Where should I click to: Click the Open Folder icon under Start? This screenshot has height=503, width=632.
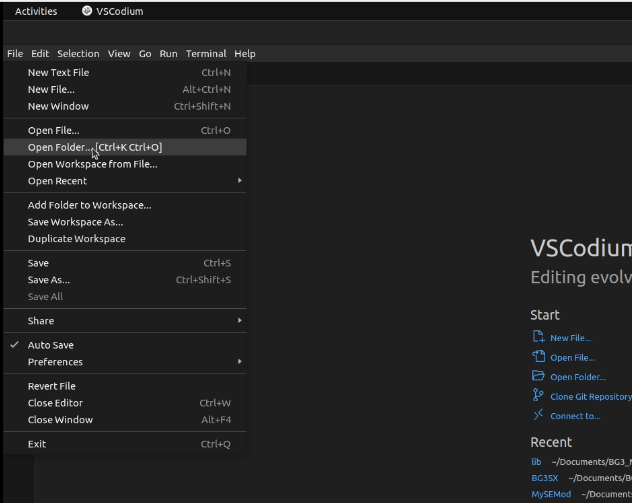538,376
